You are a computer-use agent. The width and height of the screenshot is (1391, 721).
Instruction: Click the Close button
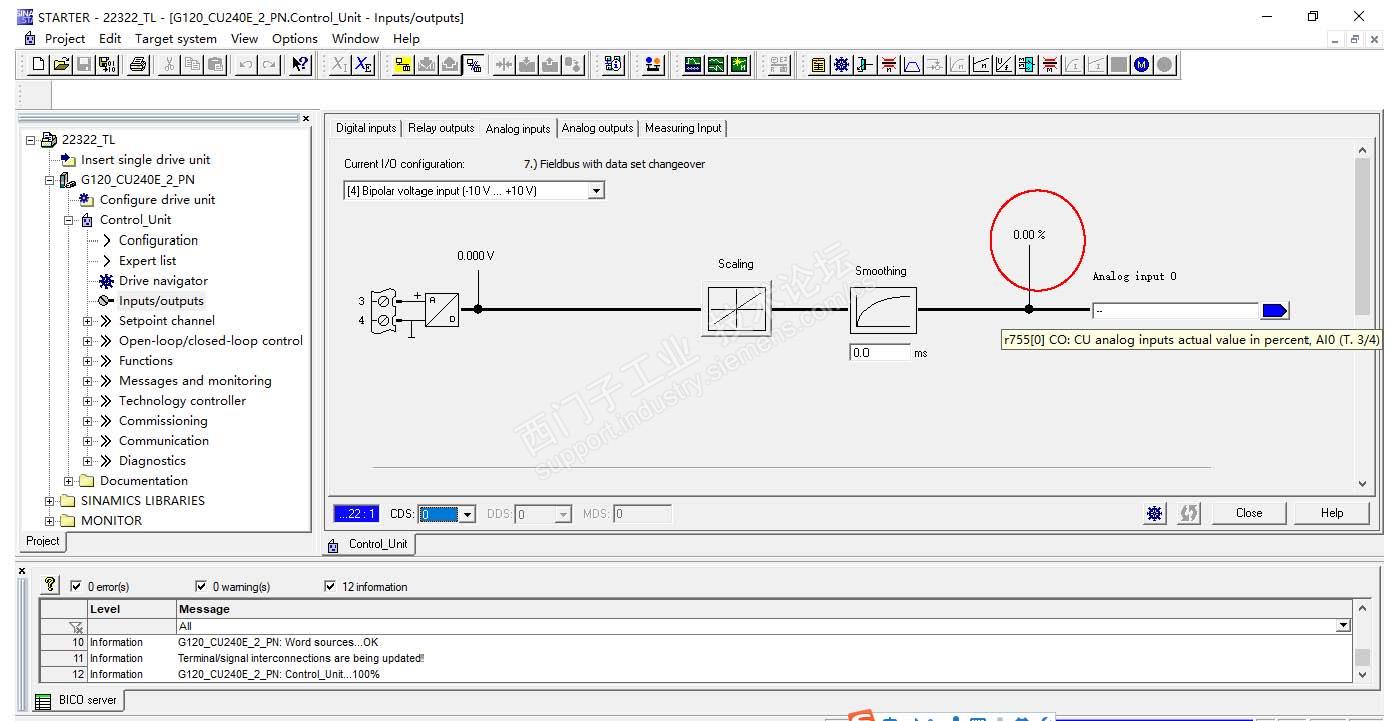click(1248, 513)
